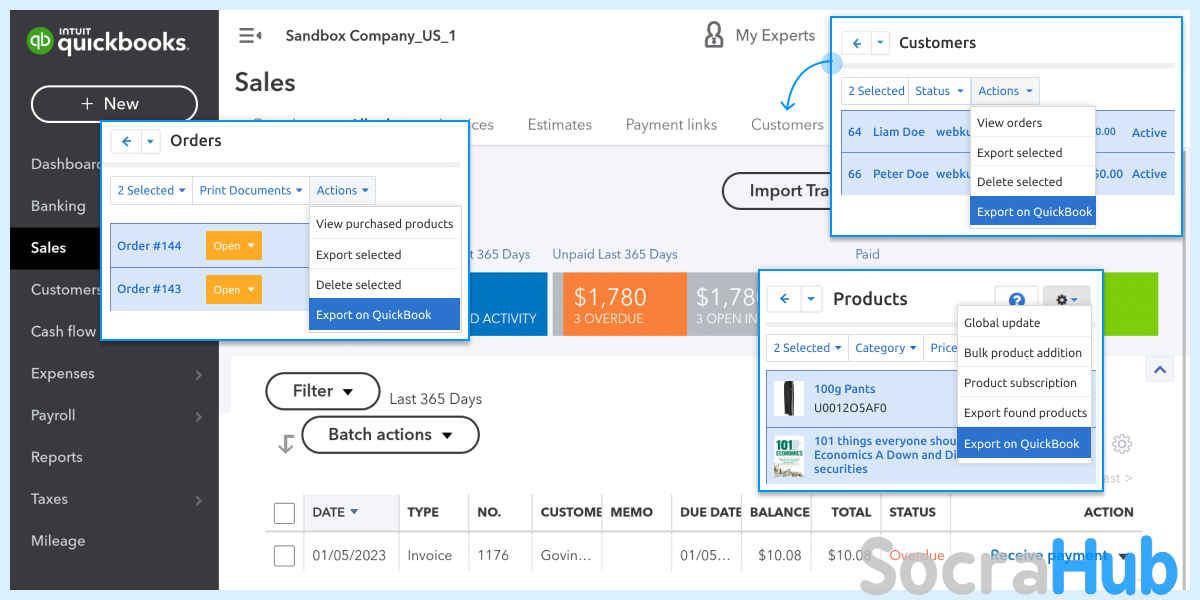
Task: Open the 2 Selected dropdown in Orders panel
Action: (x=152, y=190)
